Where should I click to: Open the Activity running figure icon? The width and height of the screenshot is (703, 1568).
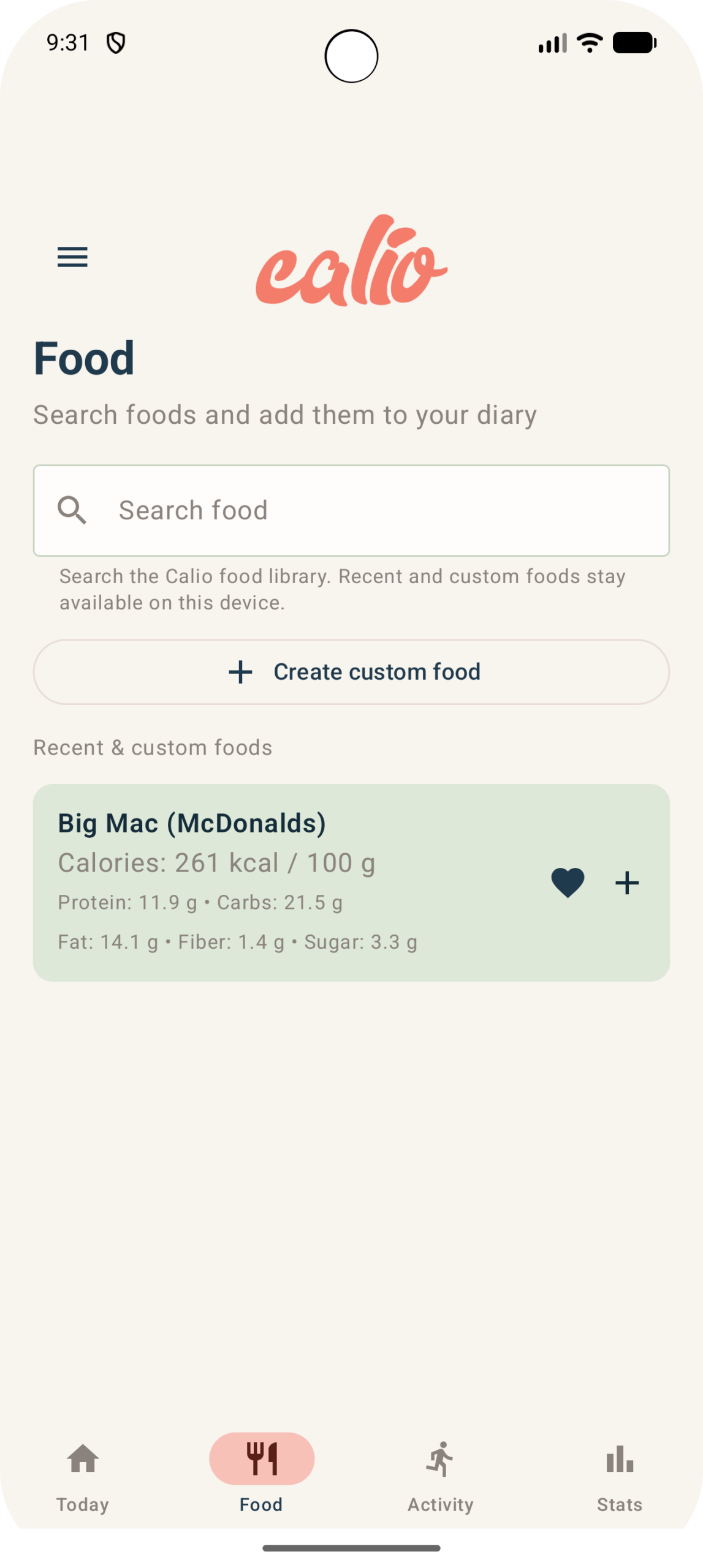click(440, 1458)
